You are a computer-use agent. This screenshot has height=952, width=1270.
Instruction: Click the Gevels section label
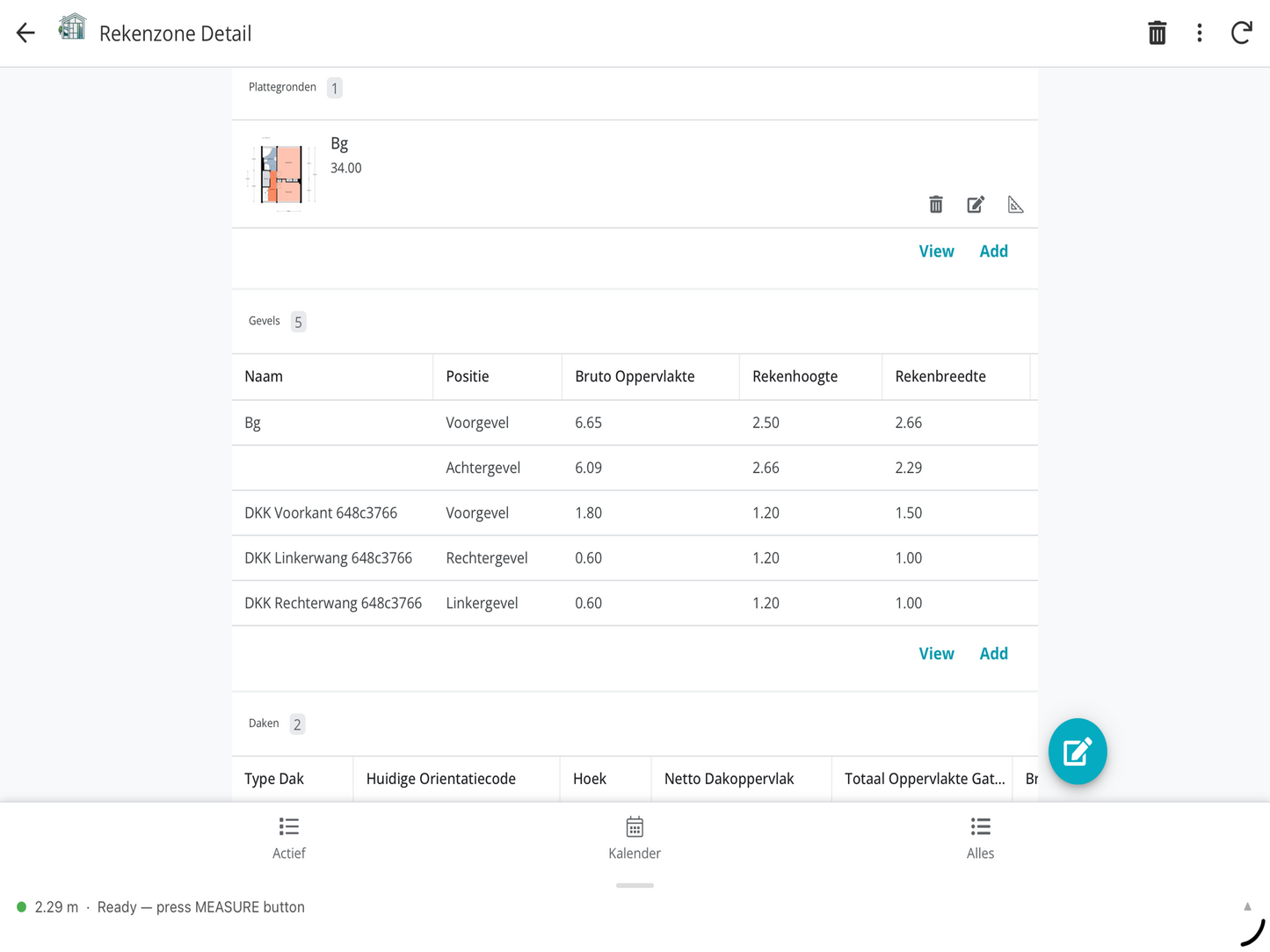pyautogui.click(x=264, y=321)
